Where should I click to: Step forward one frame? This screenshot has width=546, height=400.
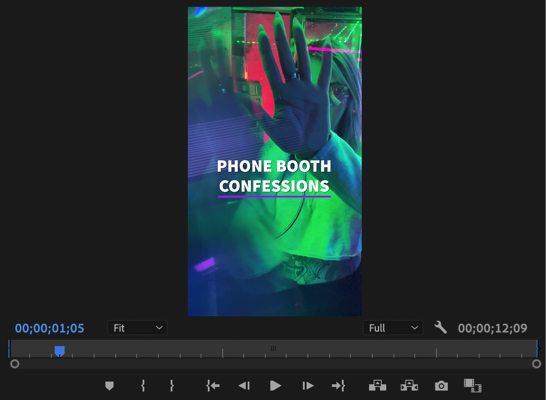(x=308, y=386)
